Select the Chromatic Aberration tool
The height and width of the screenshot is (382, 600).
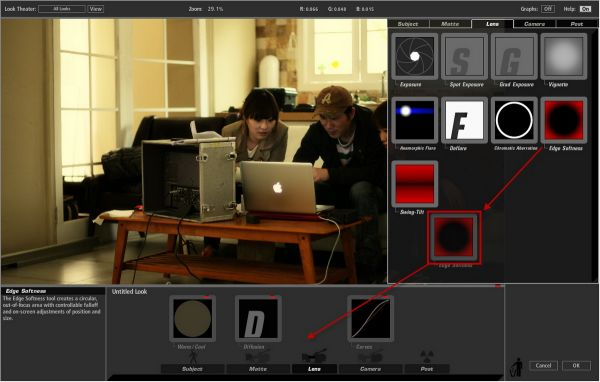coord(514,120)
